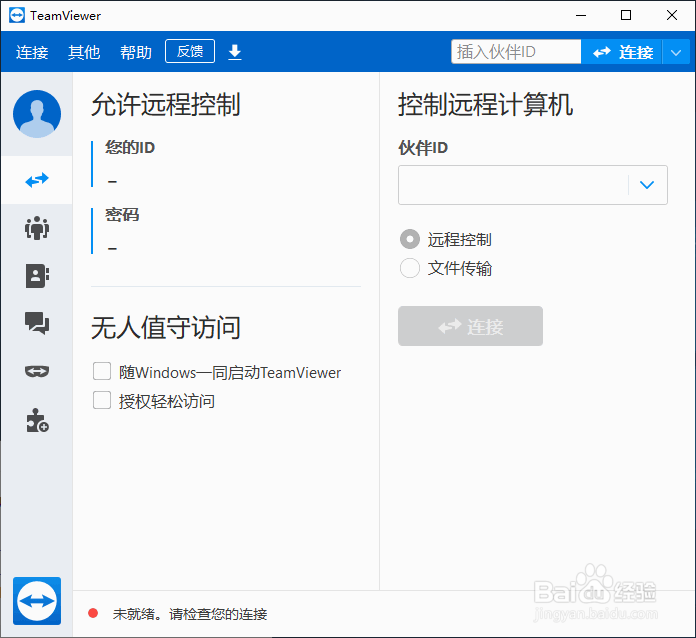
Task: Open the Meeting people sidebar icon
Action: pyautogui.click(x=37, y=228)
